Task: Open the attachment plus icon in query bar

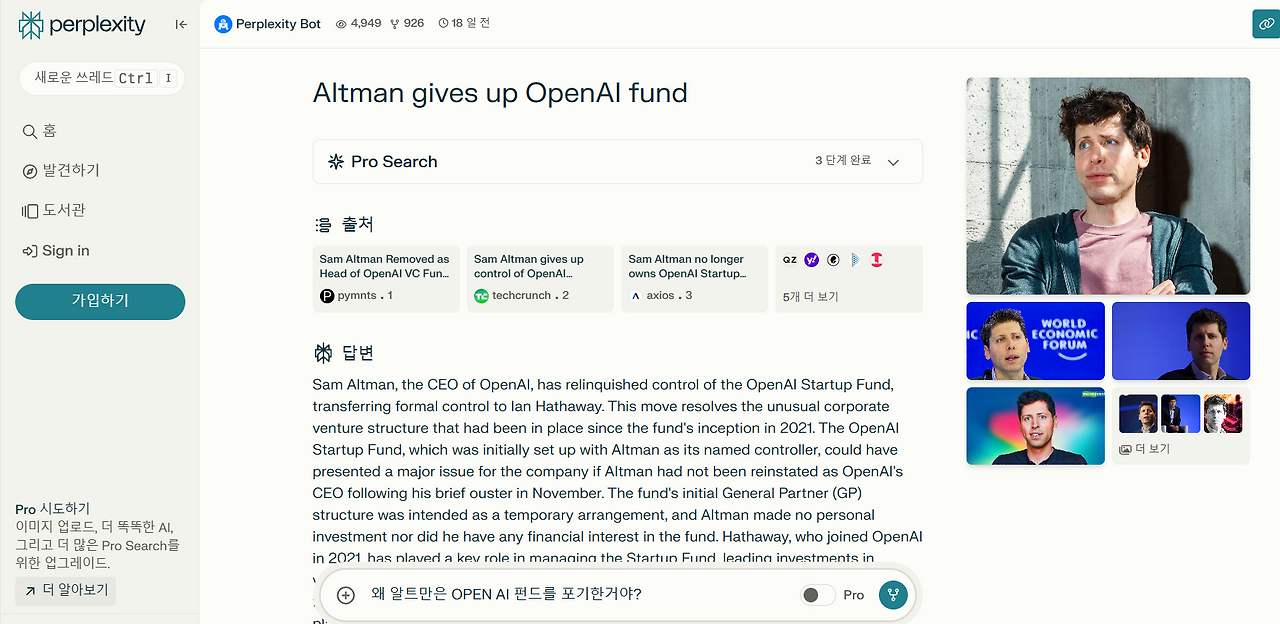Action: point(345,594)
